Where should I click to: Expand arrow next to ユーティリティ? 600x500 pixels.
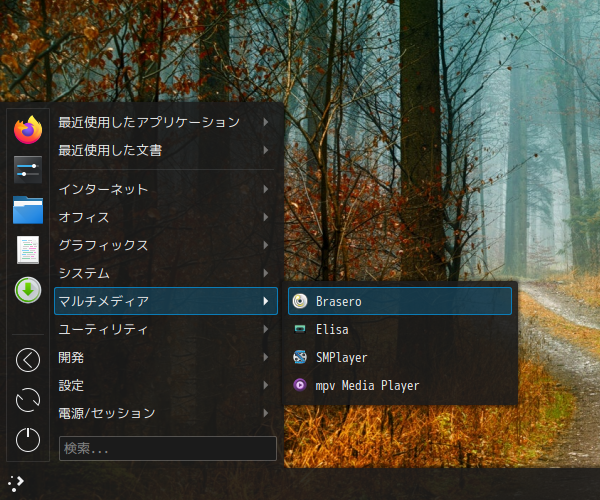click(266, 329)
